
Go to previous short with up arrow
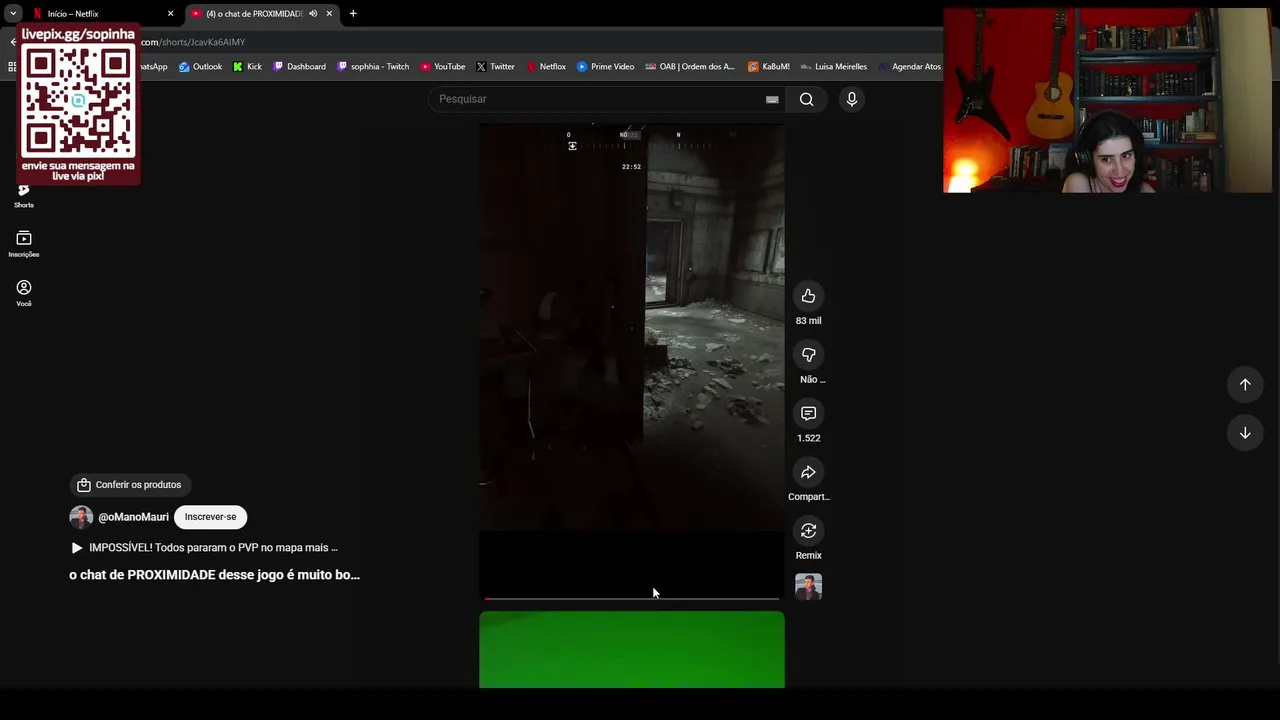(x=1245, y=384)
